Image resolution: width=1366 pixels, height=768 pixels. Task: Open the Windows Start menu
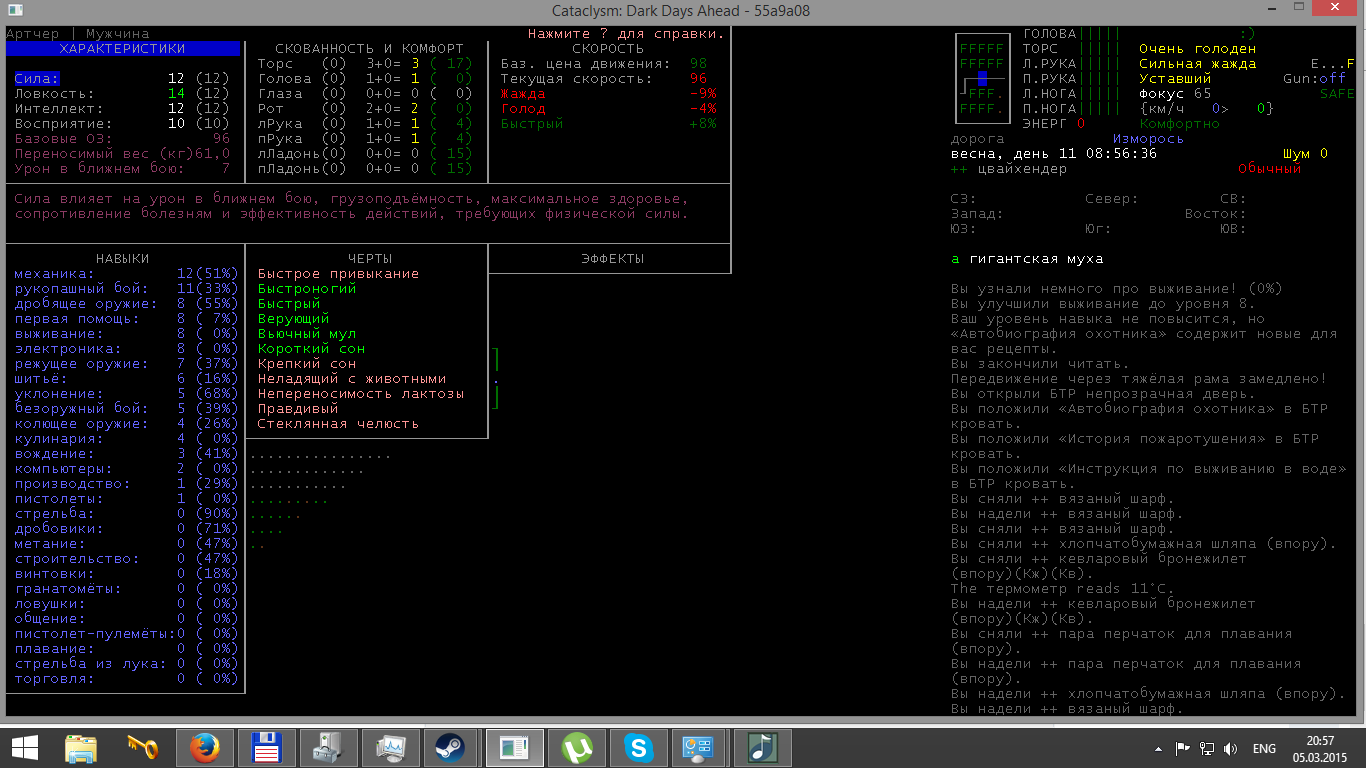coord(24,747)
